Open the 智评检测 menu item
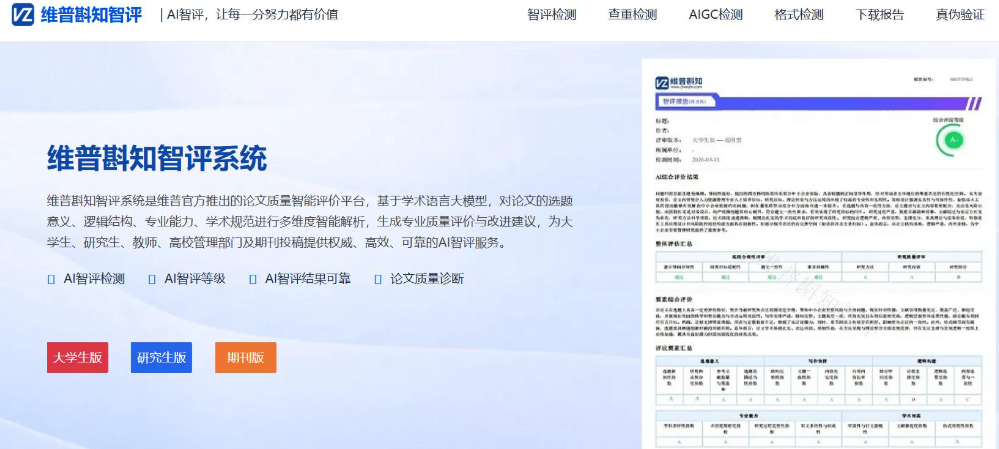The image size is (999, 449). 552,15
